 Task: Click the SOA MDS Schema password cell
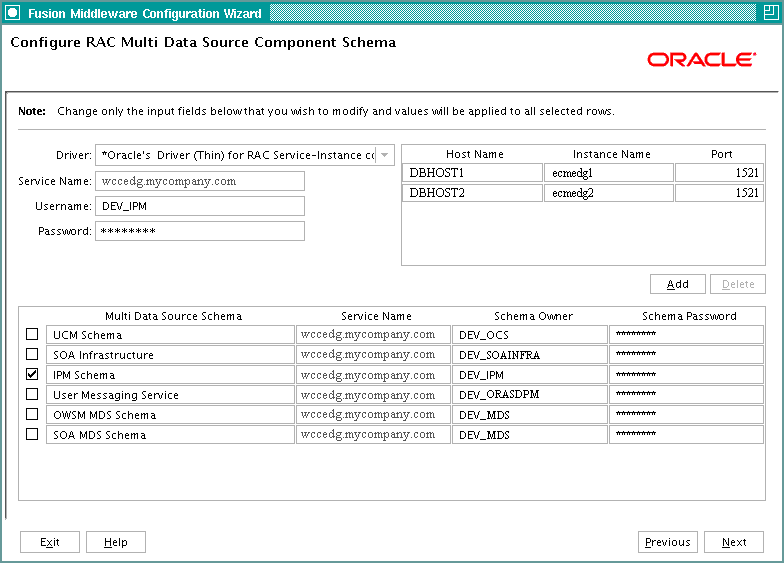pyautogui.click(x=686, y=434)
